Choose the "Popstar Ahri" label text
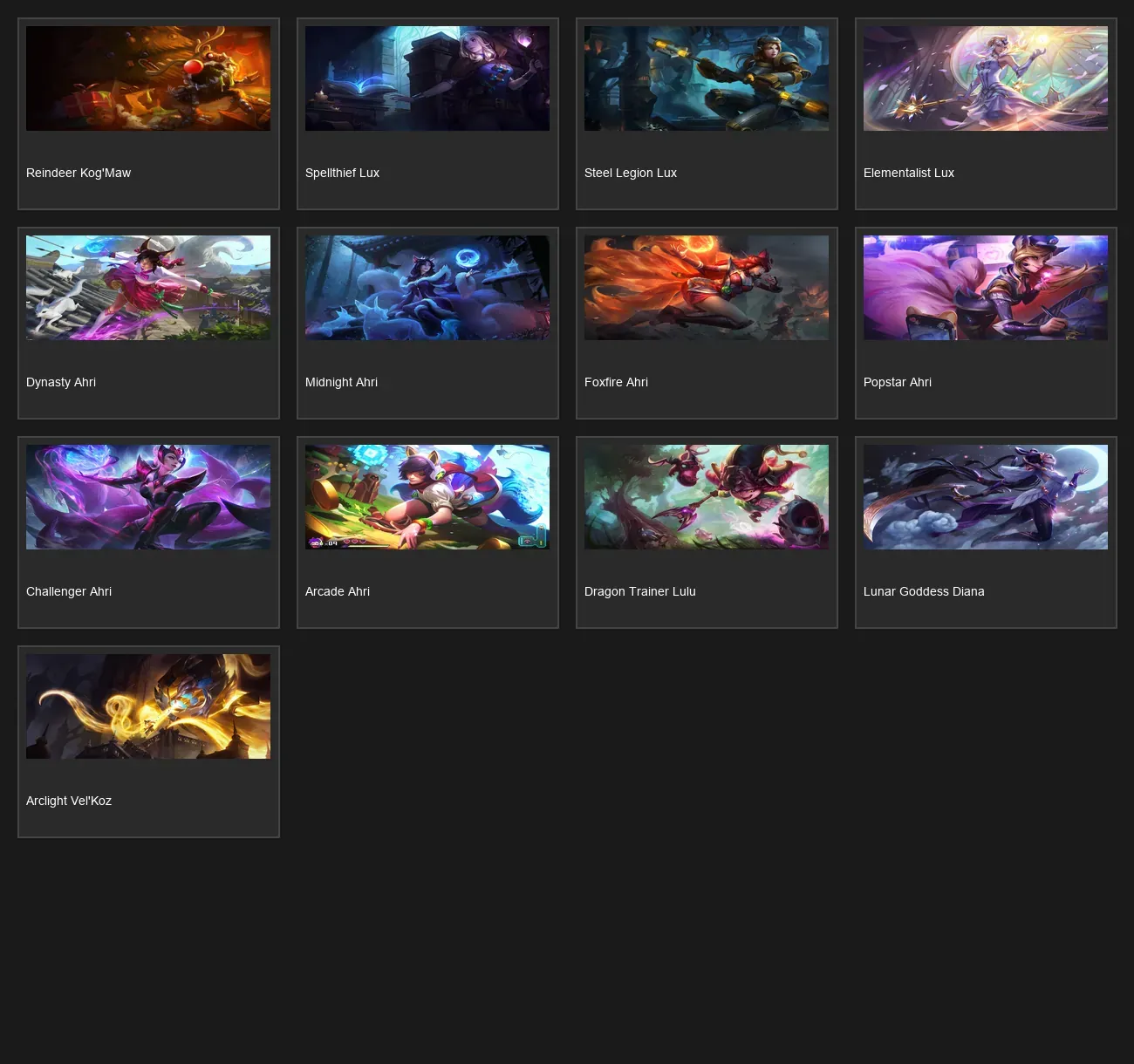1134x1064 pixels. [898, 382]
